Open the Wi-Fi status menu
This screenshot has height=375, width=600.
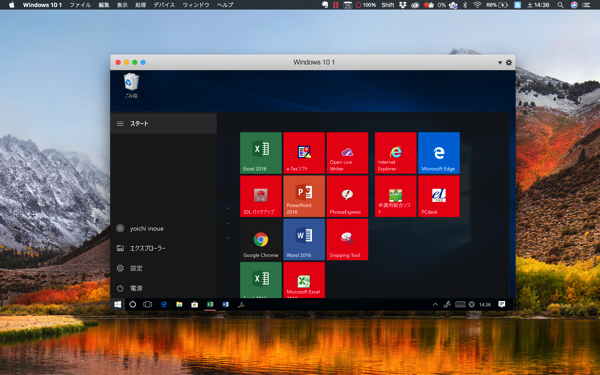click(477, 5)
